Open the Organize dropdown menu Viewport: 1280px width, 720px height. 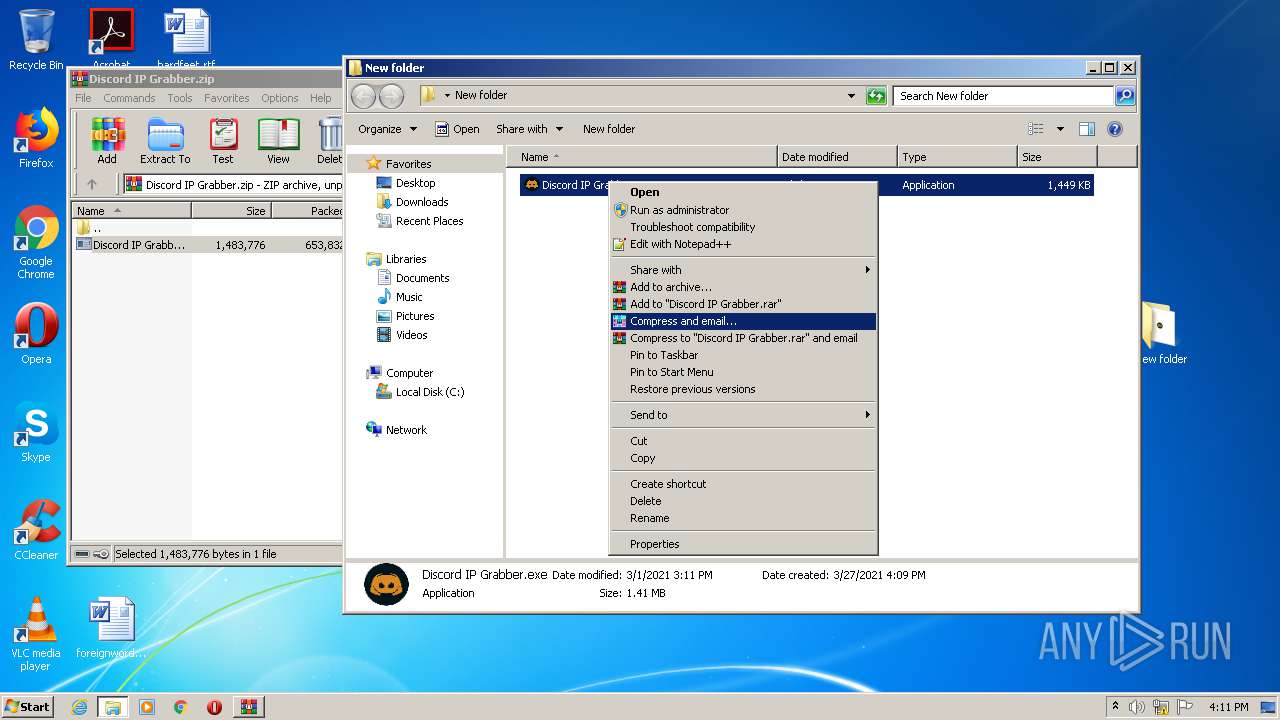(x=387, y=129)
